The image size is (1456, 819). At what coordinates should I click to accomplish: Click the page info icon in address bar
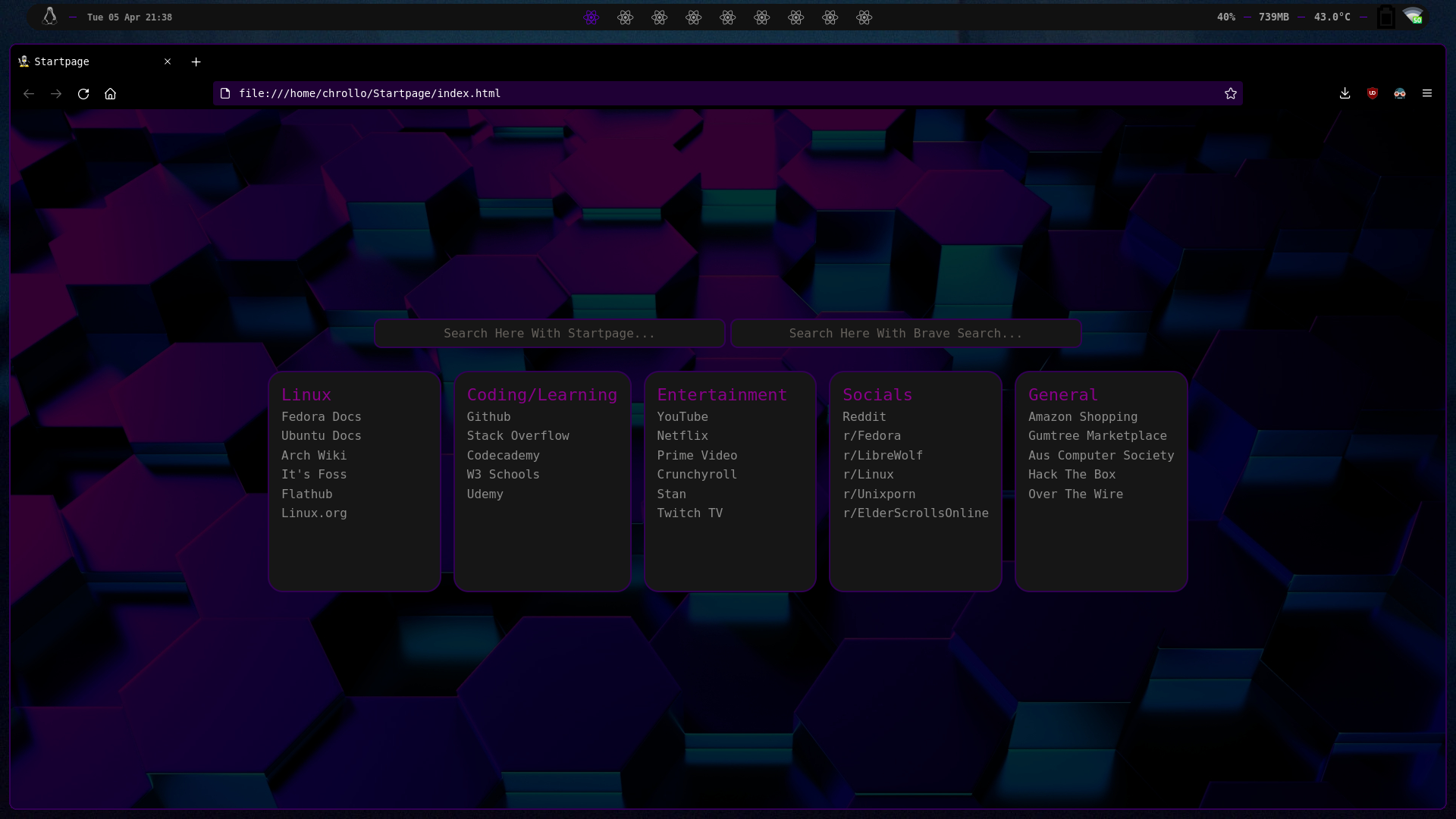tap(225, 93)
